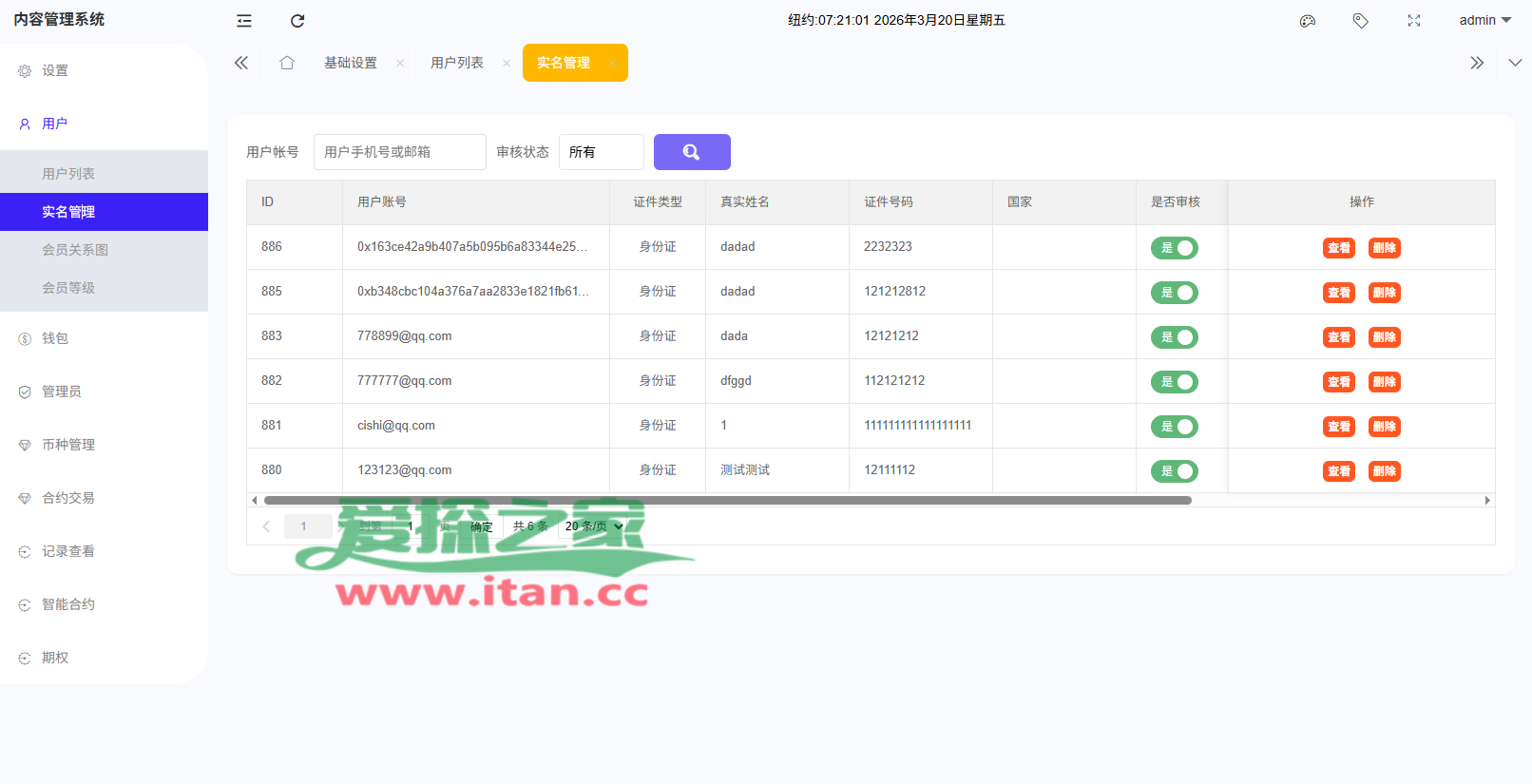Focus the 用户手机号或邮箱 input field
This screenshot has width=1532, height=784.
399,152
